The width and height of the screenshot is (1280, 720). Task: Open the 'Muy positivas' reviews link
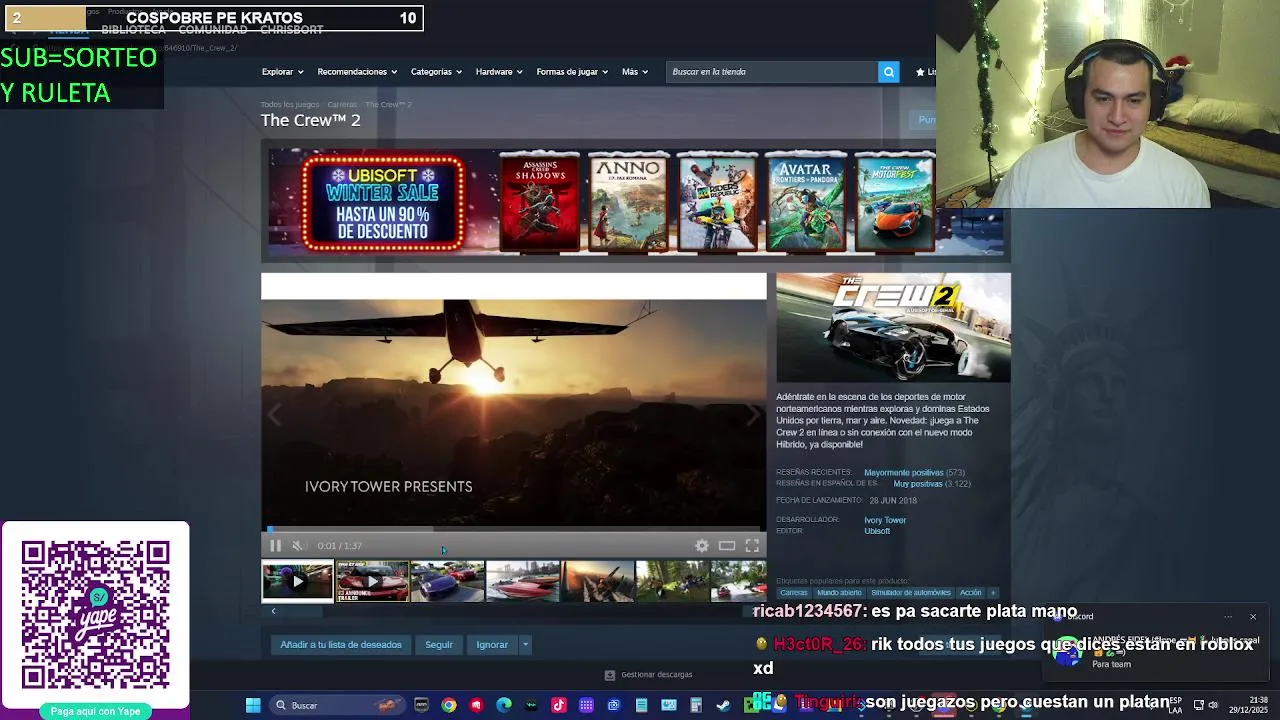(917, 484)
